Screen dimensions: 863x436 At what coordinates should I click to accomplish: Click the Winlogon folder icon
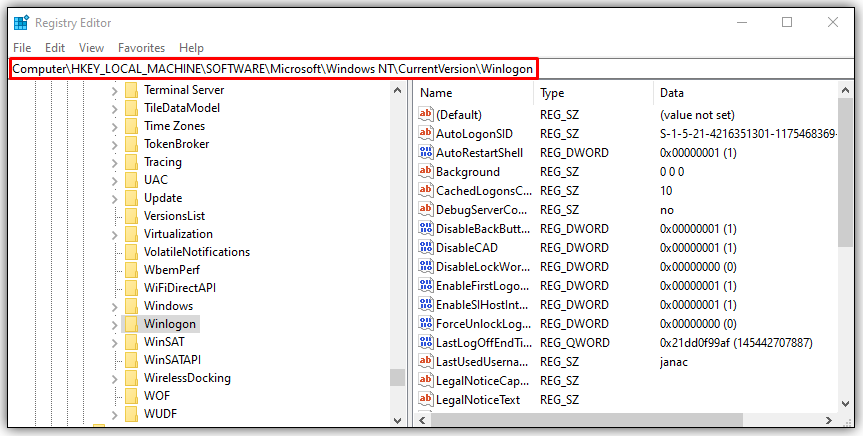tap(131, 324)
